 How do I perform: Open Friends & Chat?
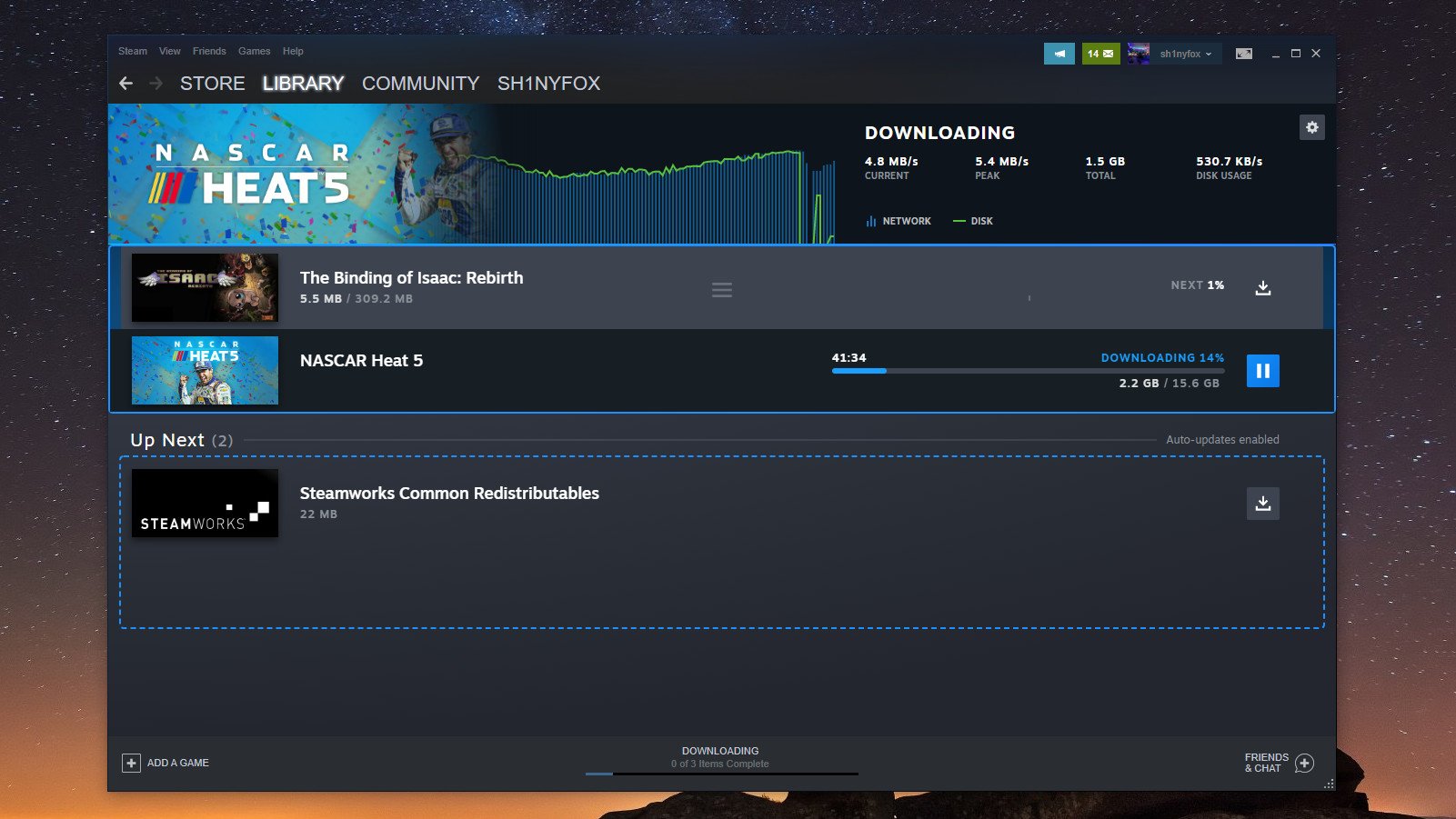(1276, 763)
